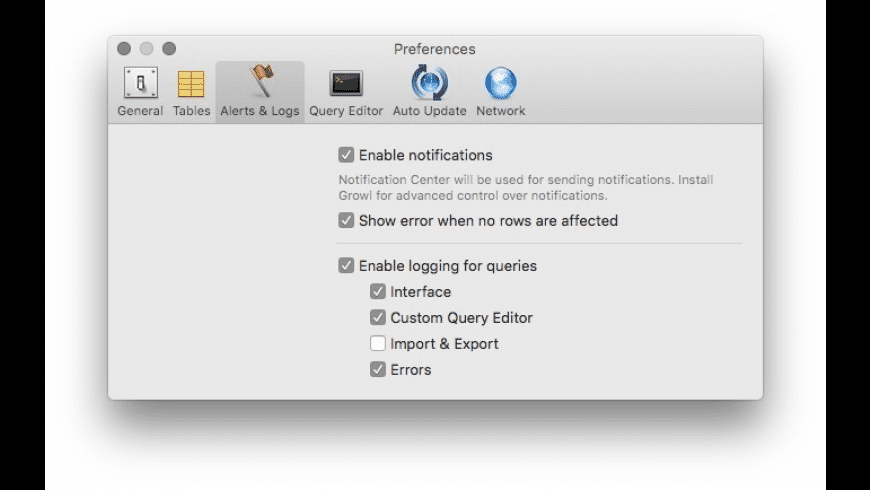This screenshot has height=490, width=870.
Task: Click the Notification Center description text
Action: click(525, 188)
